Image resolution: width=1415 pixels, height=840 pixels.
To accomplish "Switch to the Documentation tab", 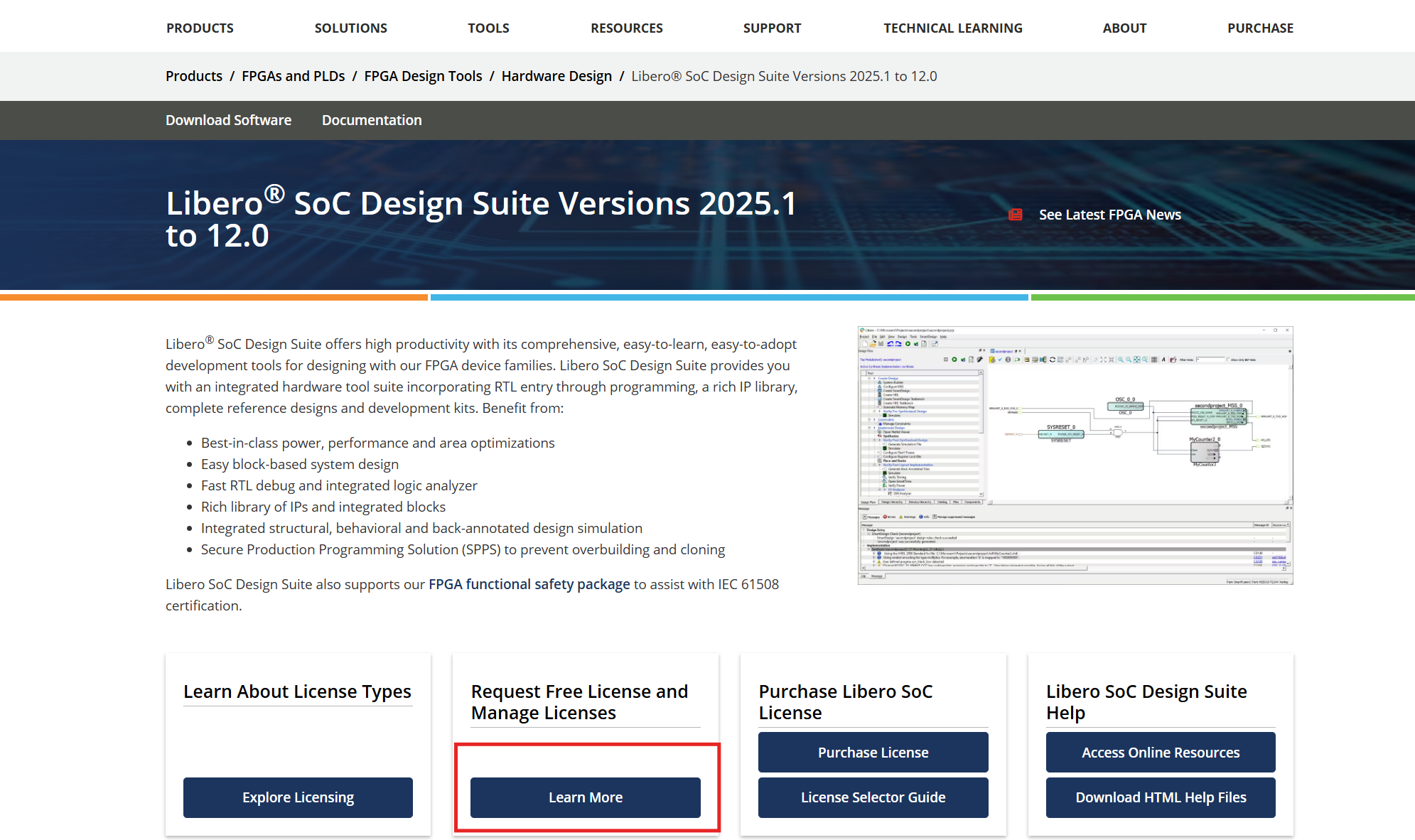I will click(x=372, y=120).
